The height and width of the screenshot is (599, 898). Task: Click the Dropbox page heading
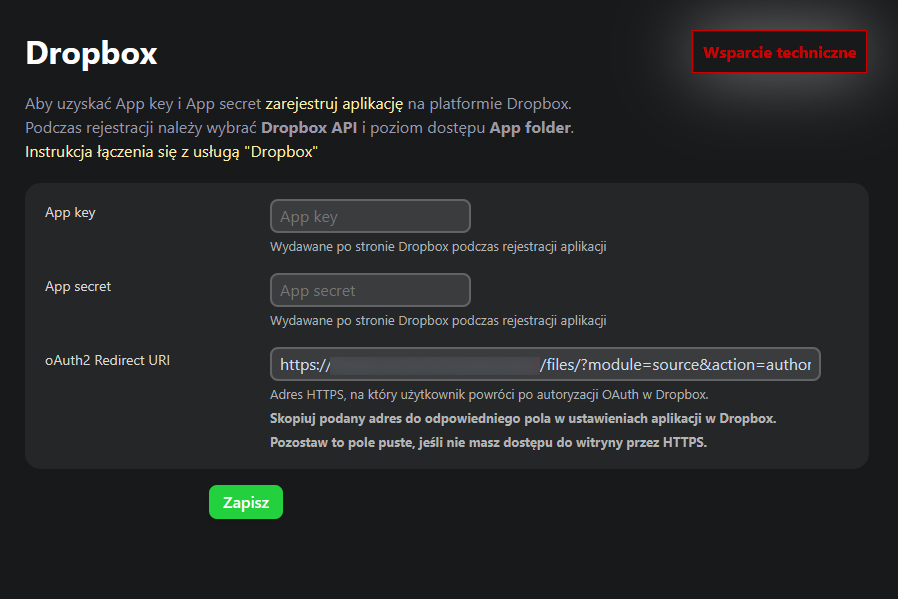pos(91,53)
